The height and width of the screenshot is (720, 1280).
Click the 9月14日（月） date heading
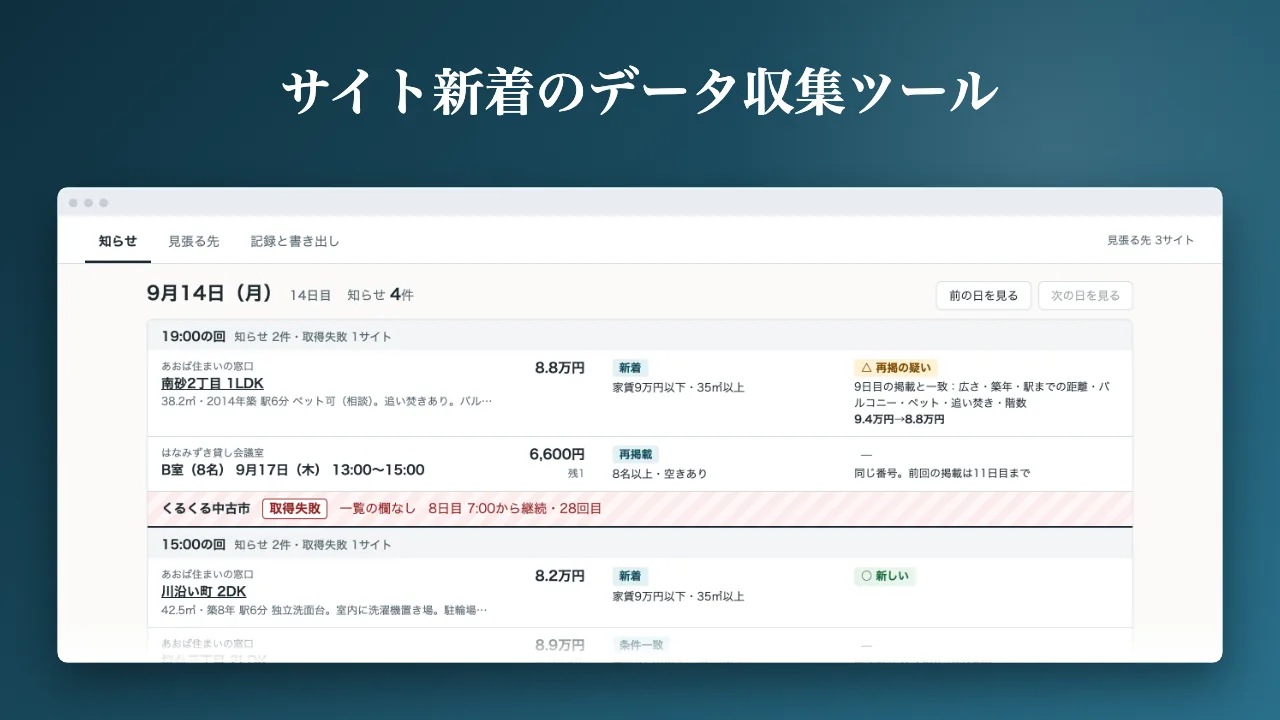coord(210,293)
